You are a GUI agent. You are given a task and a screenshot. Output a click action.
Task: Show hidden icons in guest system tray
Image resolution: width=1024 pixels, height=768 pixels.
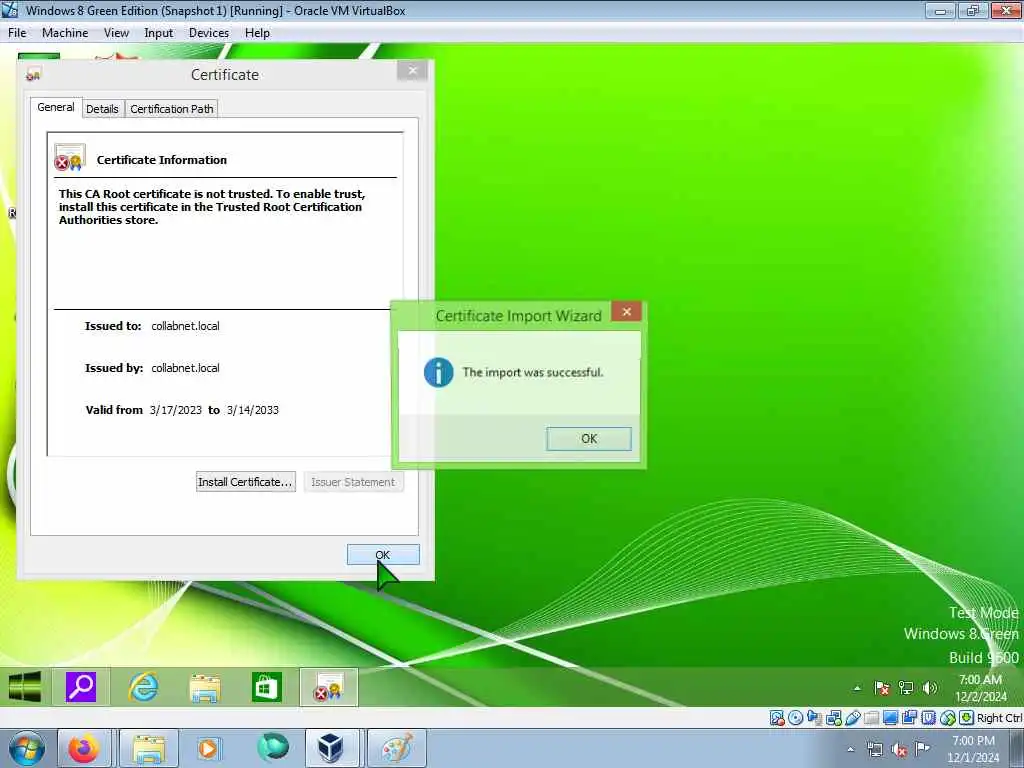[857, 688]
